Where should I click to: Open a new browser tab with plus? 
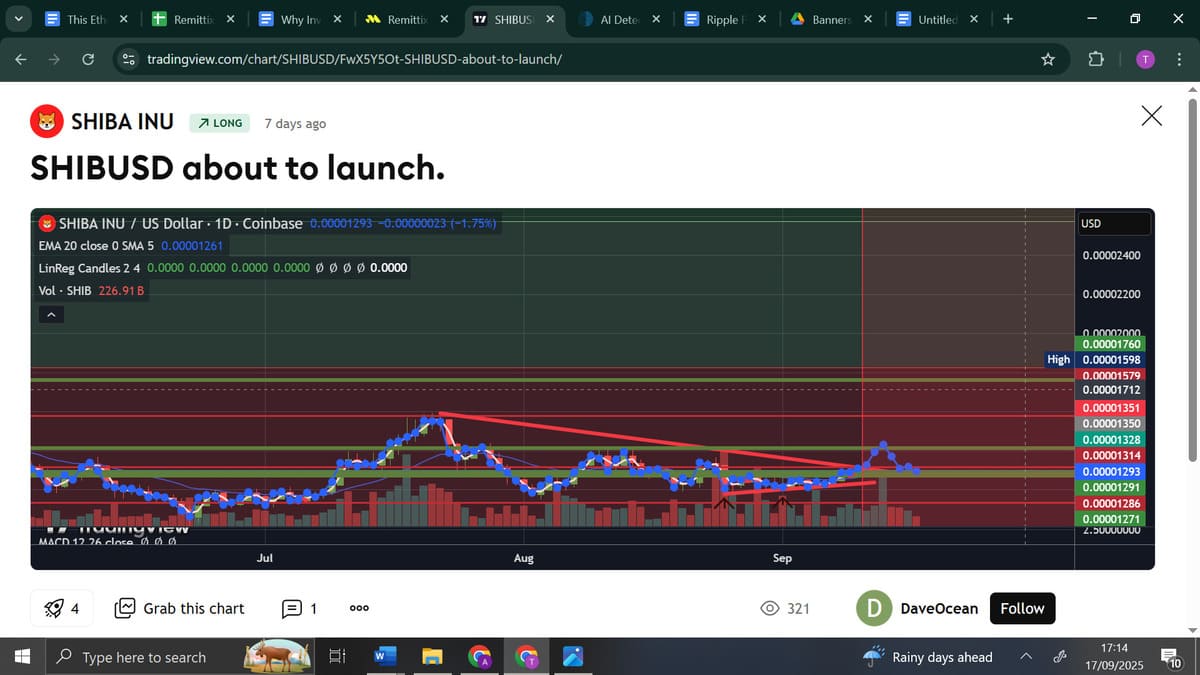point(1007,19)
